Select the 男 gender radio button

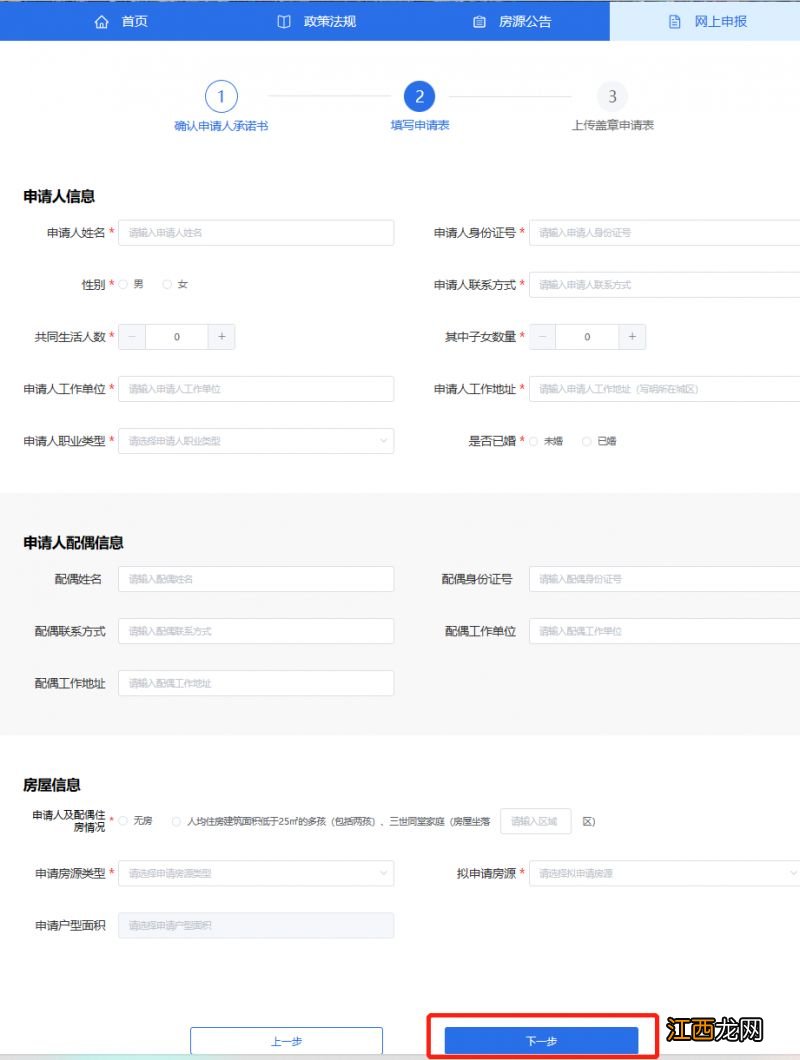tap(129, 283)
